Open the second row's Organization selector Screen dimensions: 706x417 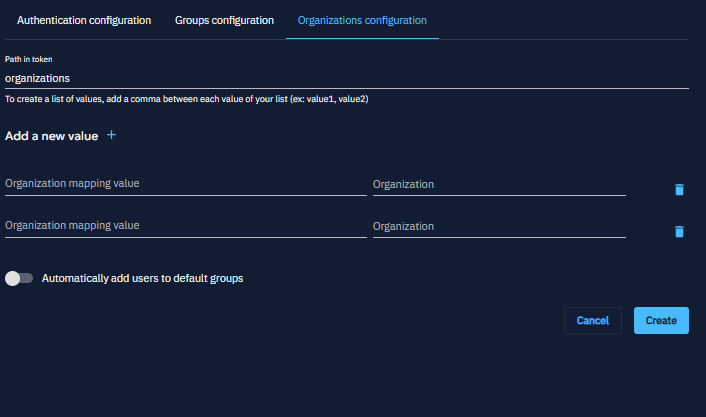[x=499, y=227]
